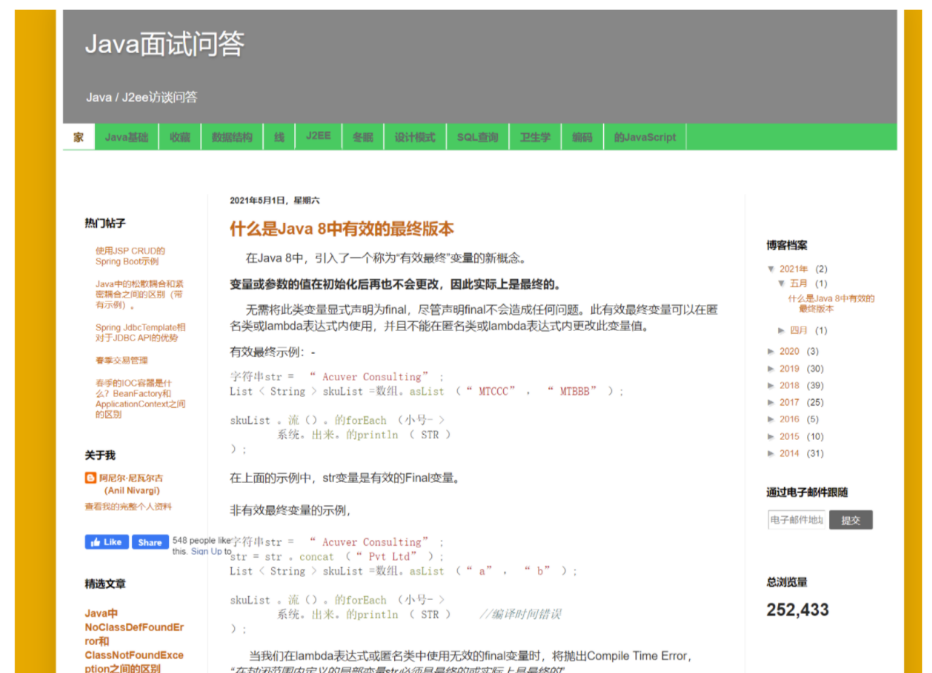Click the Facebook Like button

coord(106,542)
